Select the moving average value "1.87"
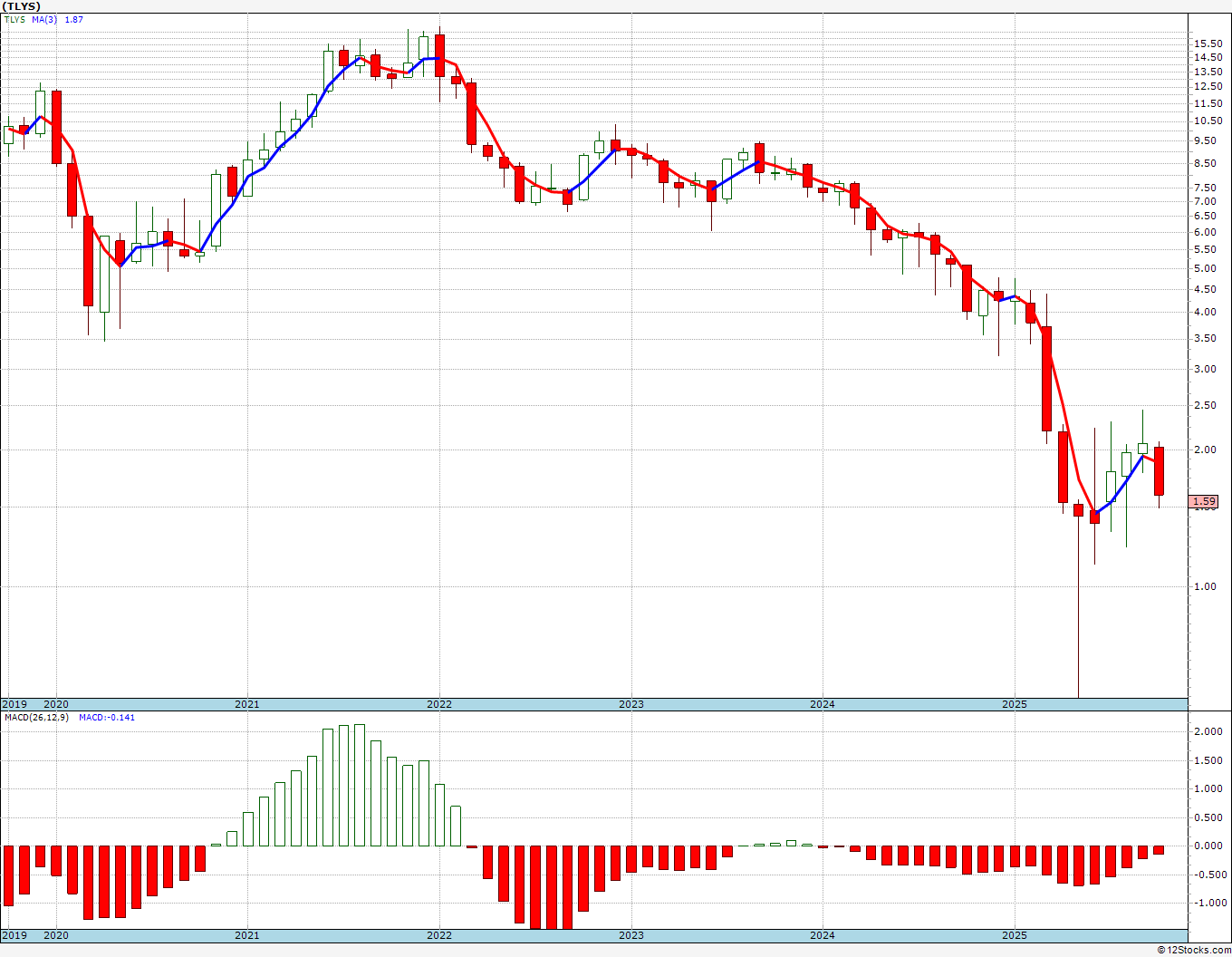The height and width of the screenshot is (957, 1232). point(74,19)
